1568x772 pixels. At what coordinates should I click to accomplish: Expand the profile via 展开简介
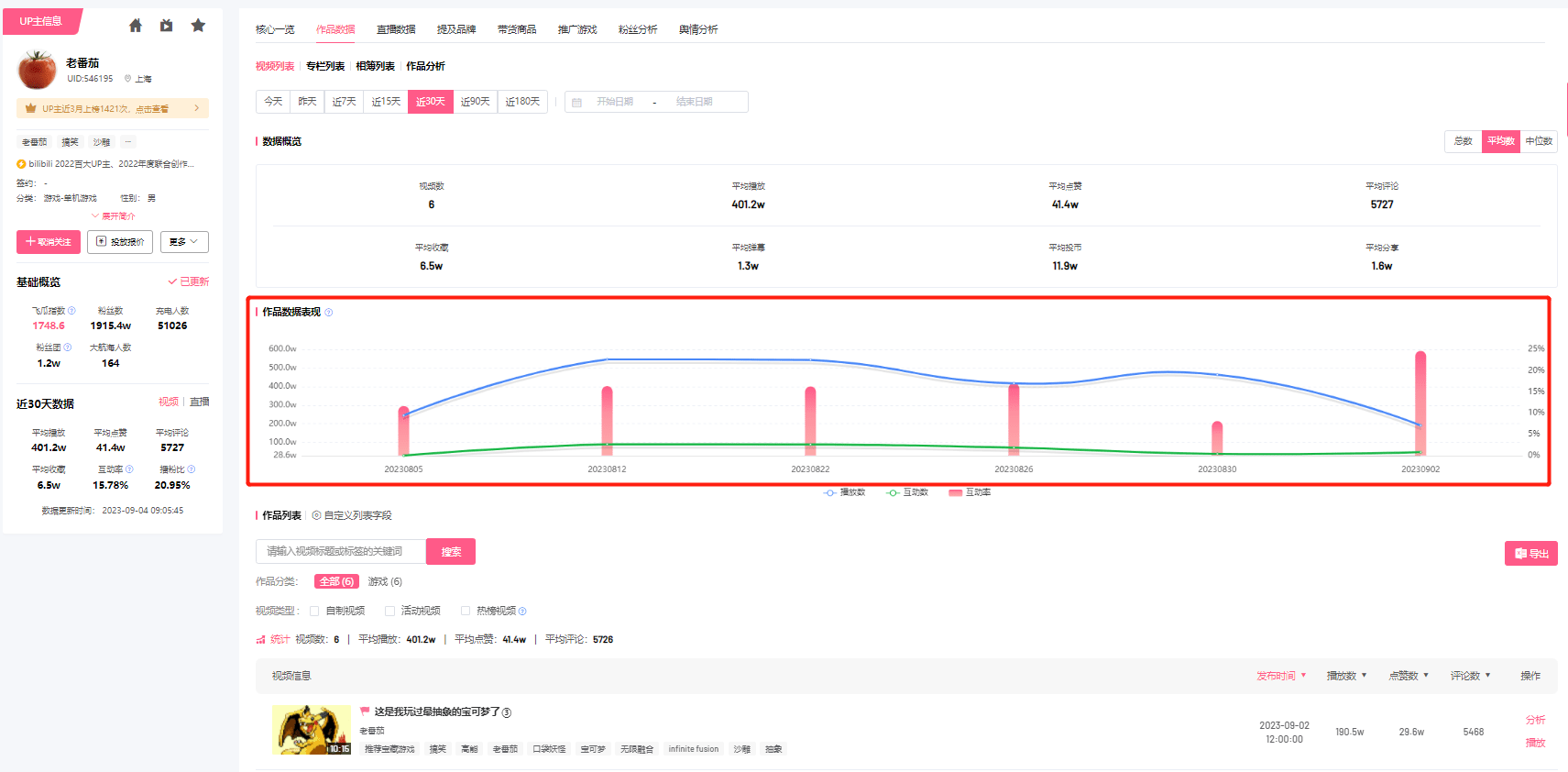[113, 216]
